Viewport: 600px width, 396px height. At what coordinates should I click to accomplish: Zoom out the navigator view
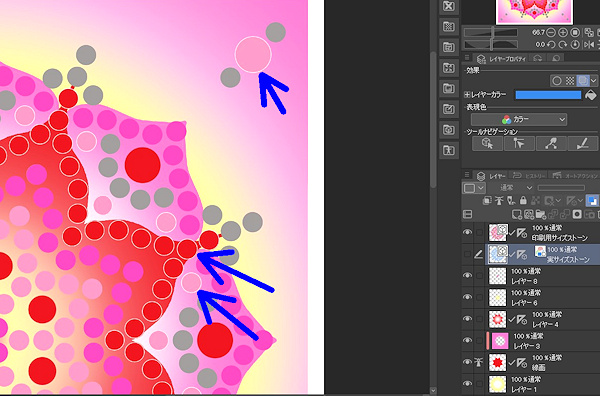click(551, 33)
